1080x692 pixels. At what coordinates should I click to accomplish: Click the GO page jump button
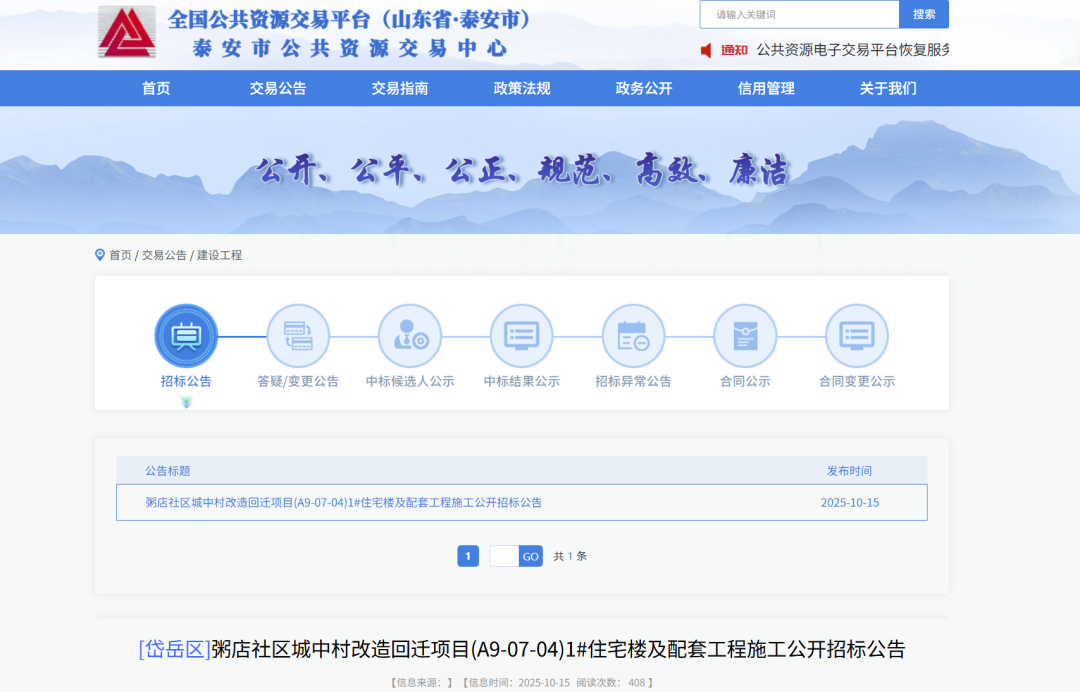(x=530, y=556)
